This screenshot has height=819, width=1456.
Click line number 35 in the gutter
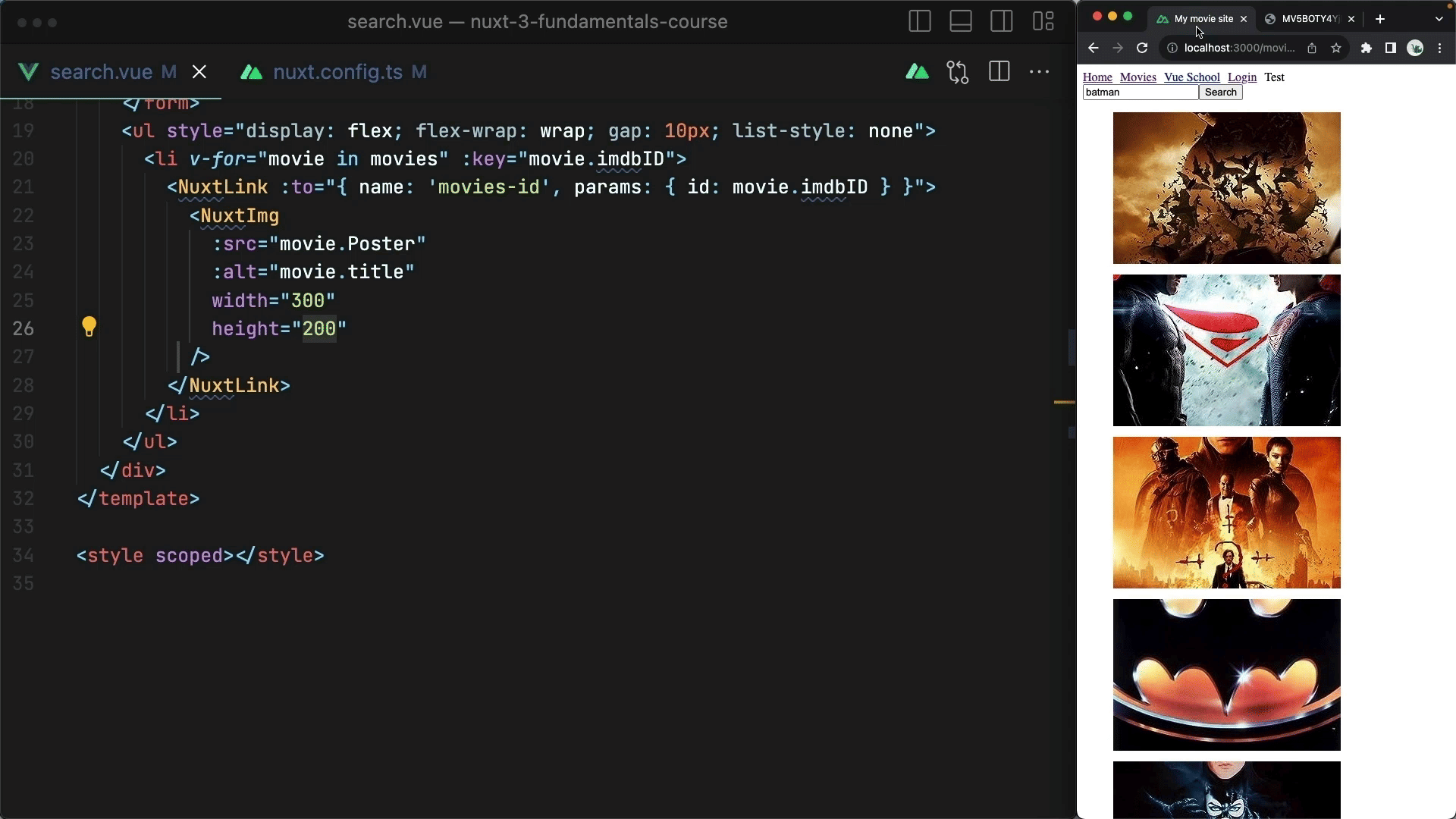coord(24,583)
